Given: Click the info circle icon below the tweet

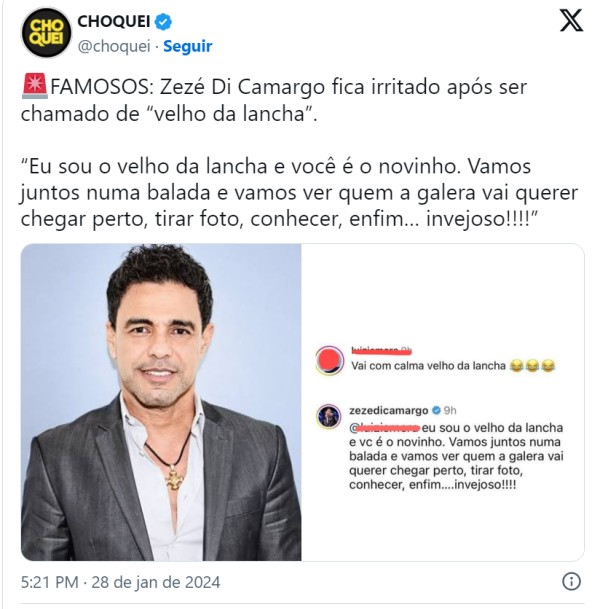Looking at the screenshot, I should [x=571, y=582].
